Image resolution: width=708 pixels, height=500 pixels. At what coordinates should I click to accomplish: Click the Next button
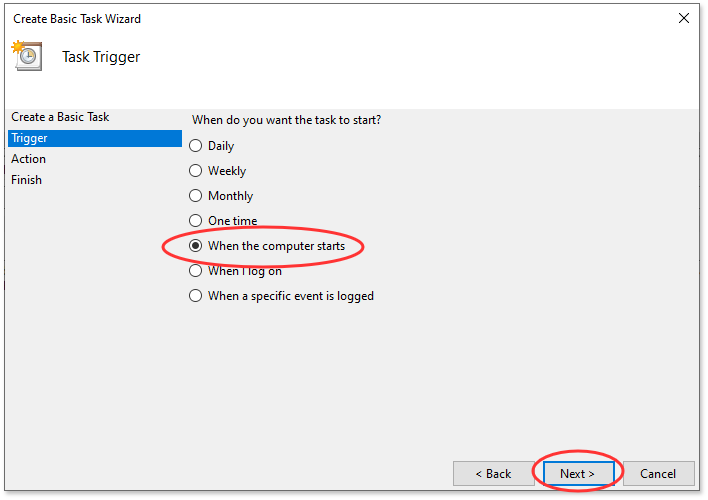tap(577, 473)
